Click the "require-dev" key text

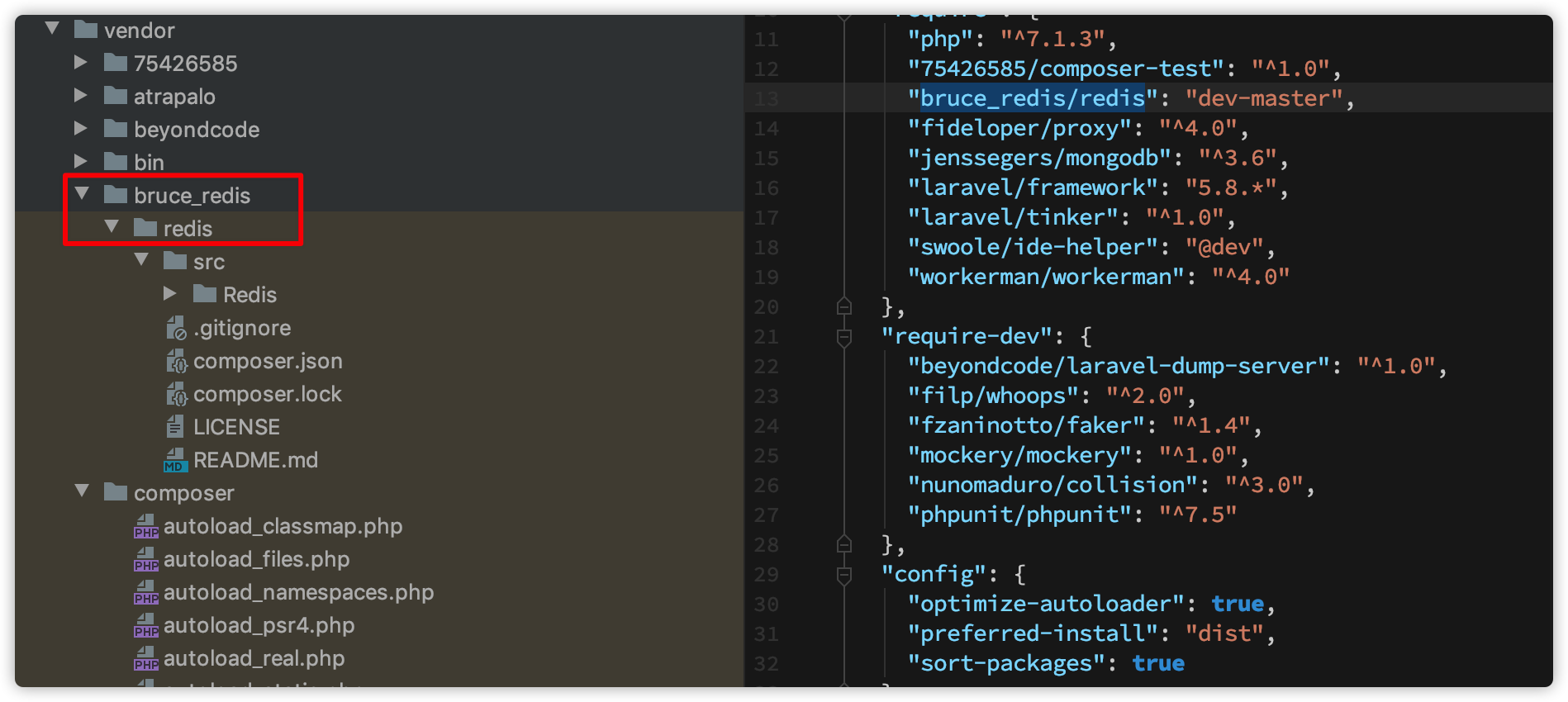[967, 336]
